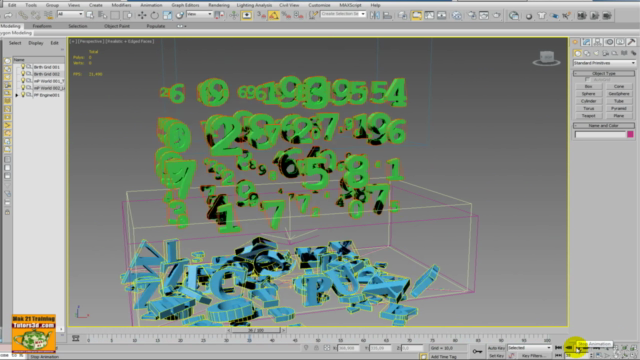This screenshot has width=640, height=360.
Task: Click the pink object color swatch
Action: (x=631, y=134)
